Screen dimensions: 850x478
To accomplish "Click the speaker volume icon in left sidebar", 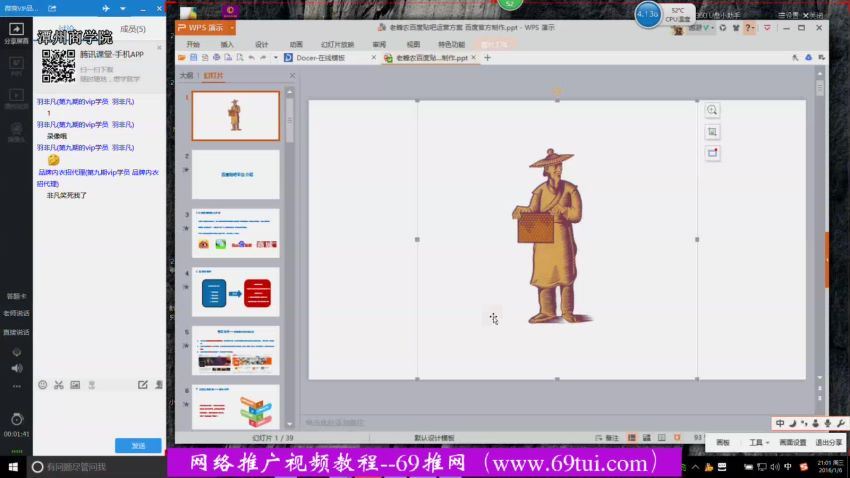I will 16,368.
